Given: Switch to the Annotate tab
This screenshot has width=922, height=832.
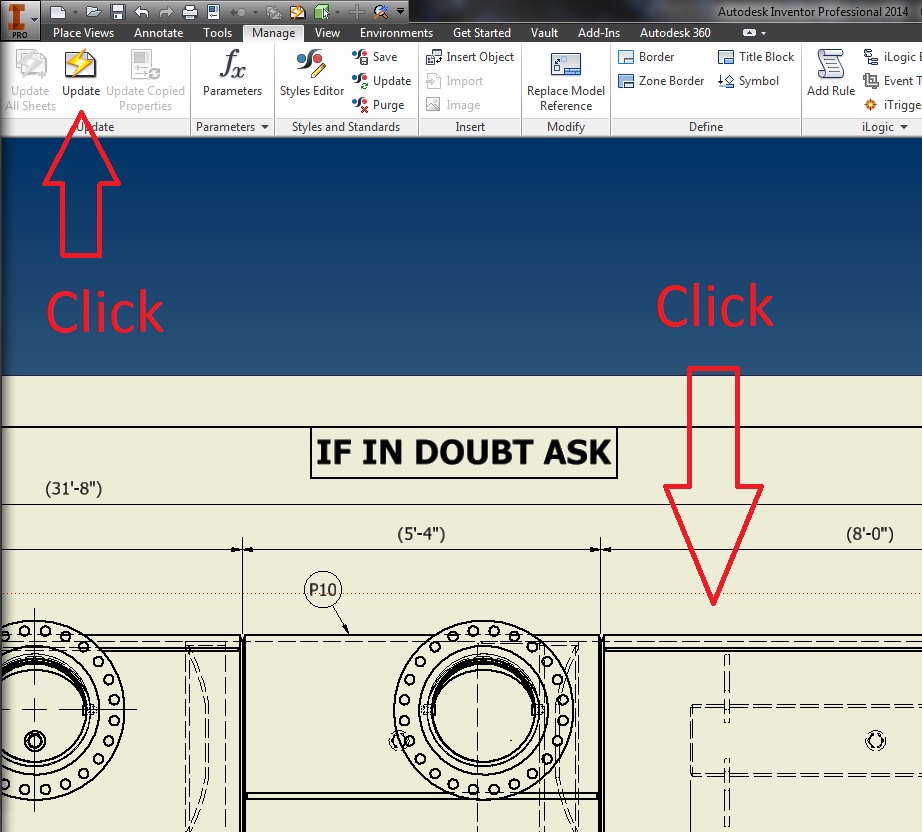Looking at the screenshot, I should [x=158, y=33].
